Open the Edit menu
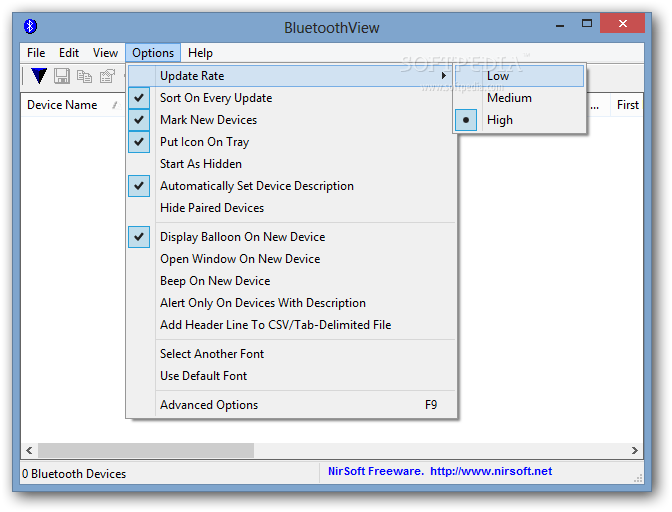The image size is (672, 512). click(69, 53)
